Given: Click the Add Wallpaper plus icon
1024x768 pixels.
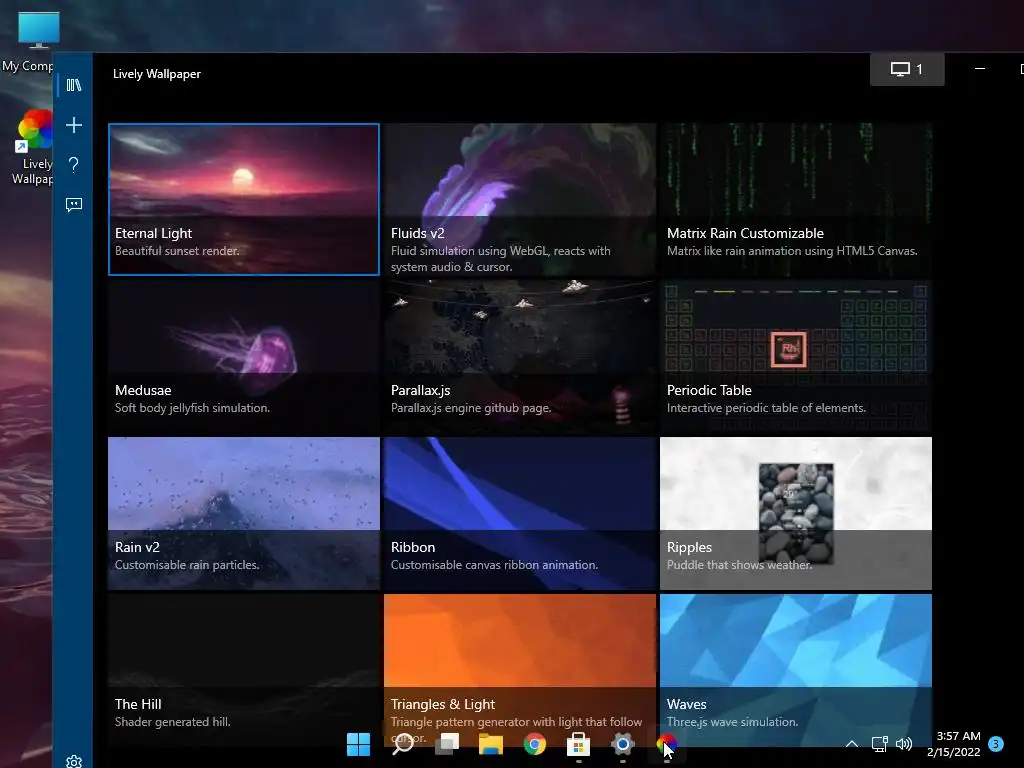Looking at the screenshot, I should tap(74, 125).
